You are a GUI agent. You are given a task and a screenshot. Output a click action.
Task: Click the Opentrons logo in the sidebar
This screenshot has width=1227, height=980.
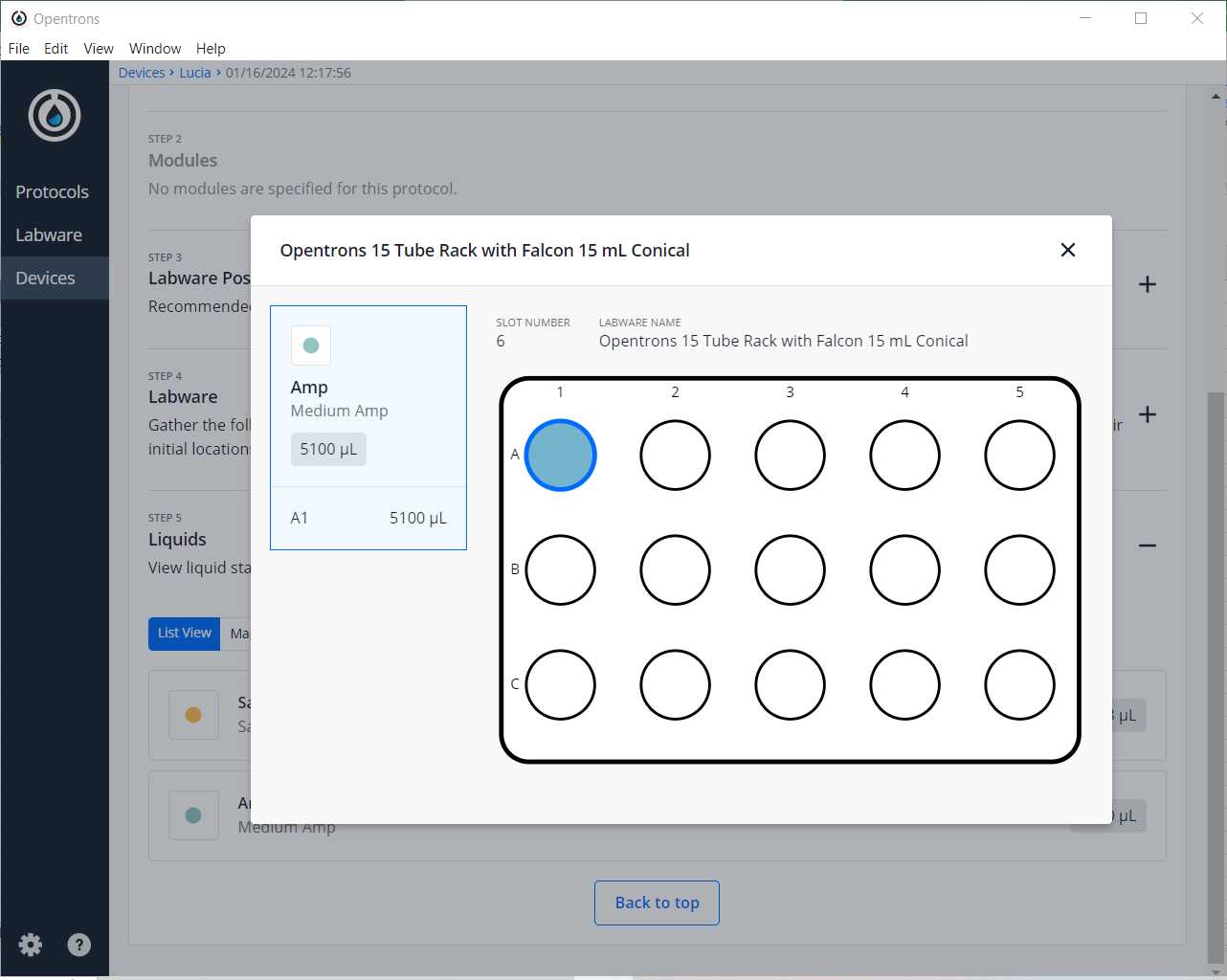(55, 116)
